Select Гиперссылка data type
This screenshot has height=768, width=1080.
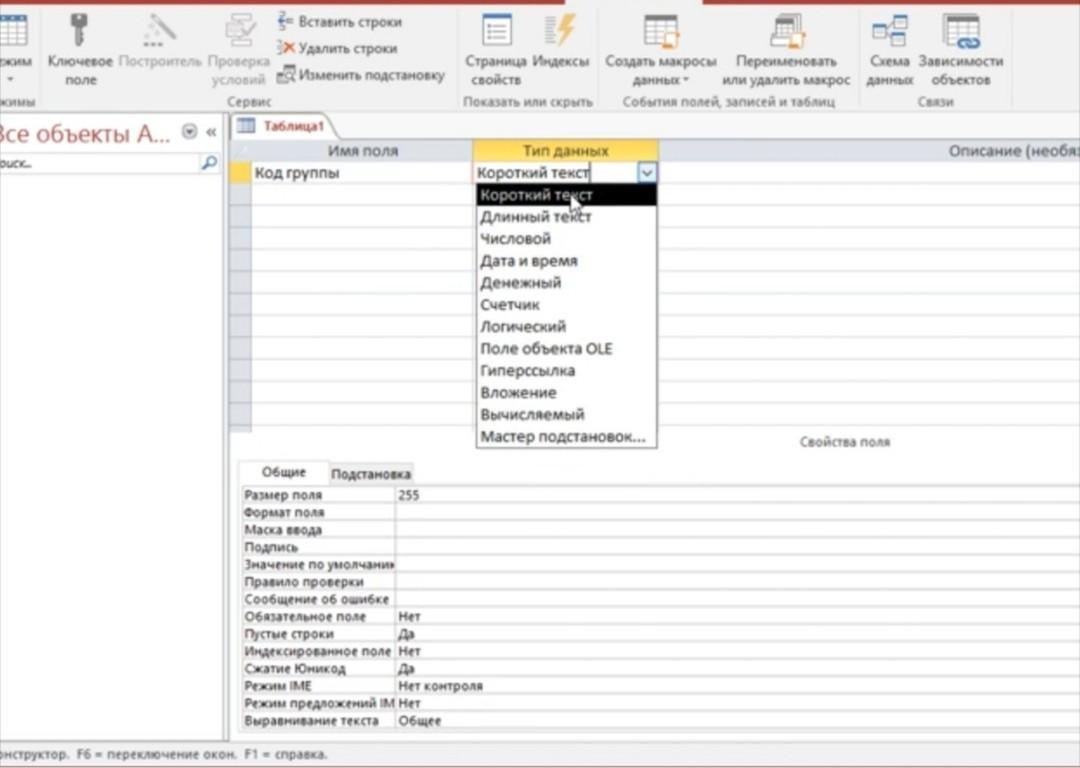(x=566, y=371)
